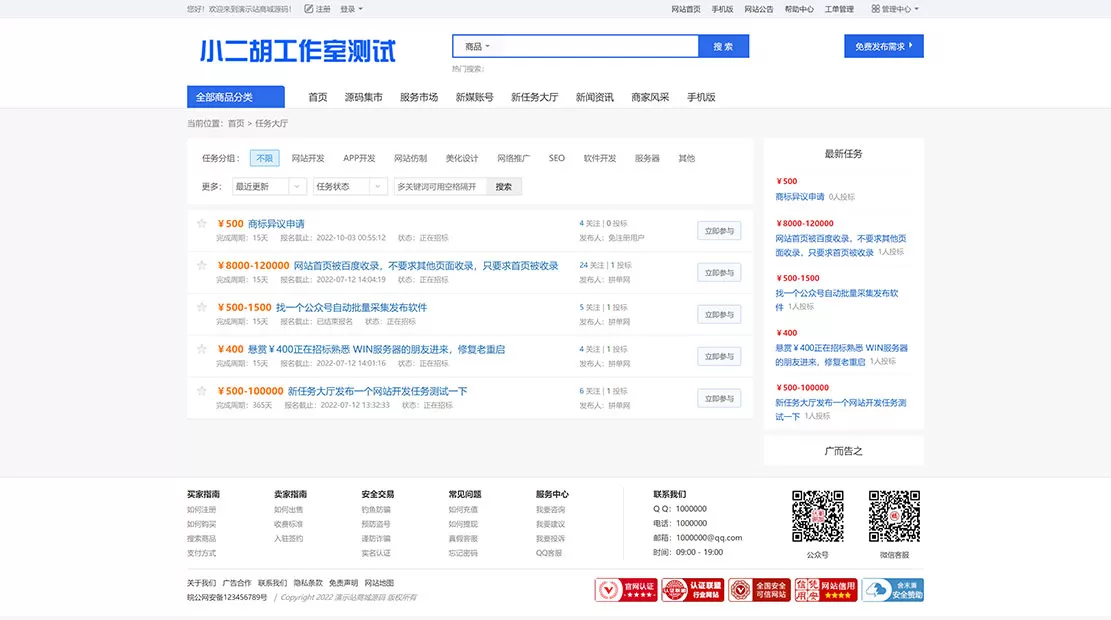Click the keyword filter 搜索 button
The width and height of the screenshot is (1111, 620).
point(504,186)
